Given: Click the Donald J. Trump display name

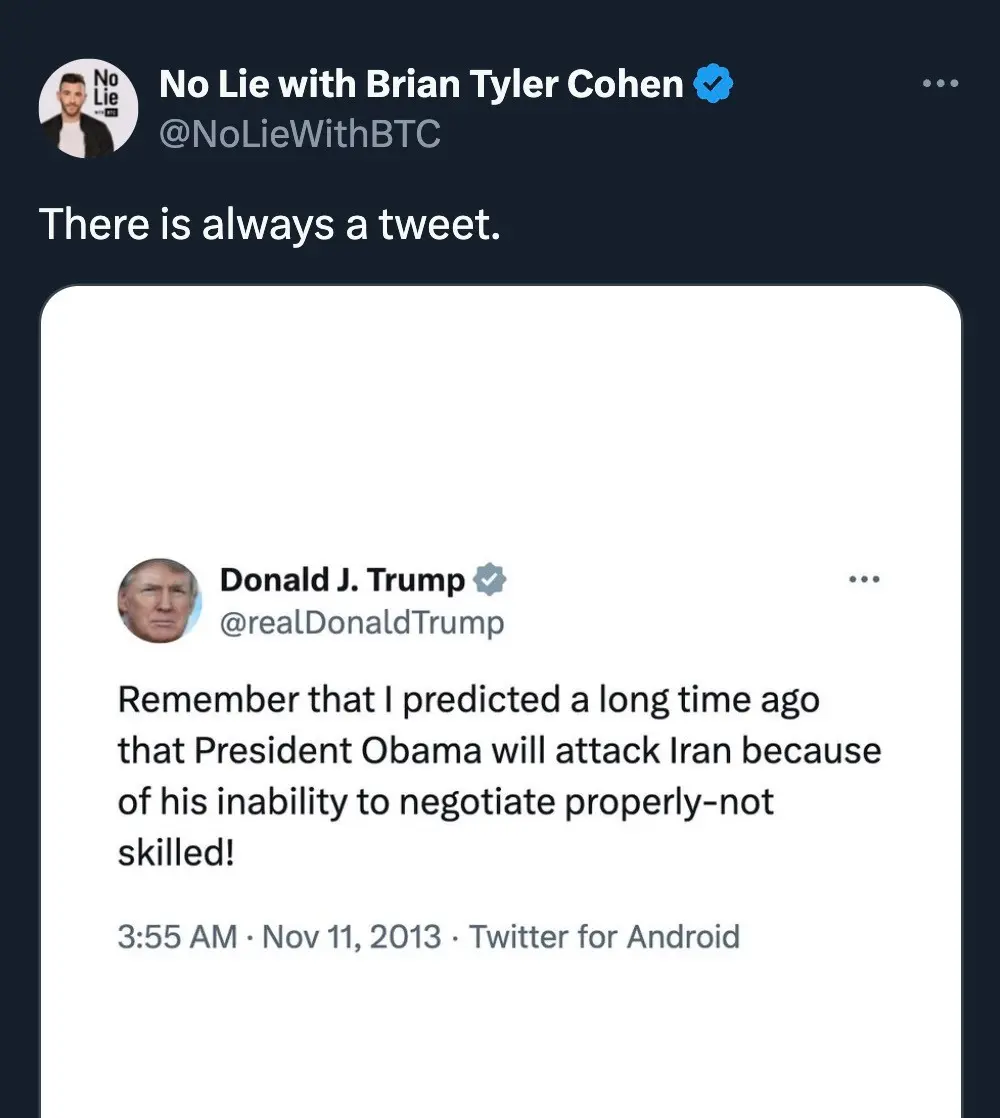Looking at the screenshot, I should pos(342,579).
